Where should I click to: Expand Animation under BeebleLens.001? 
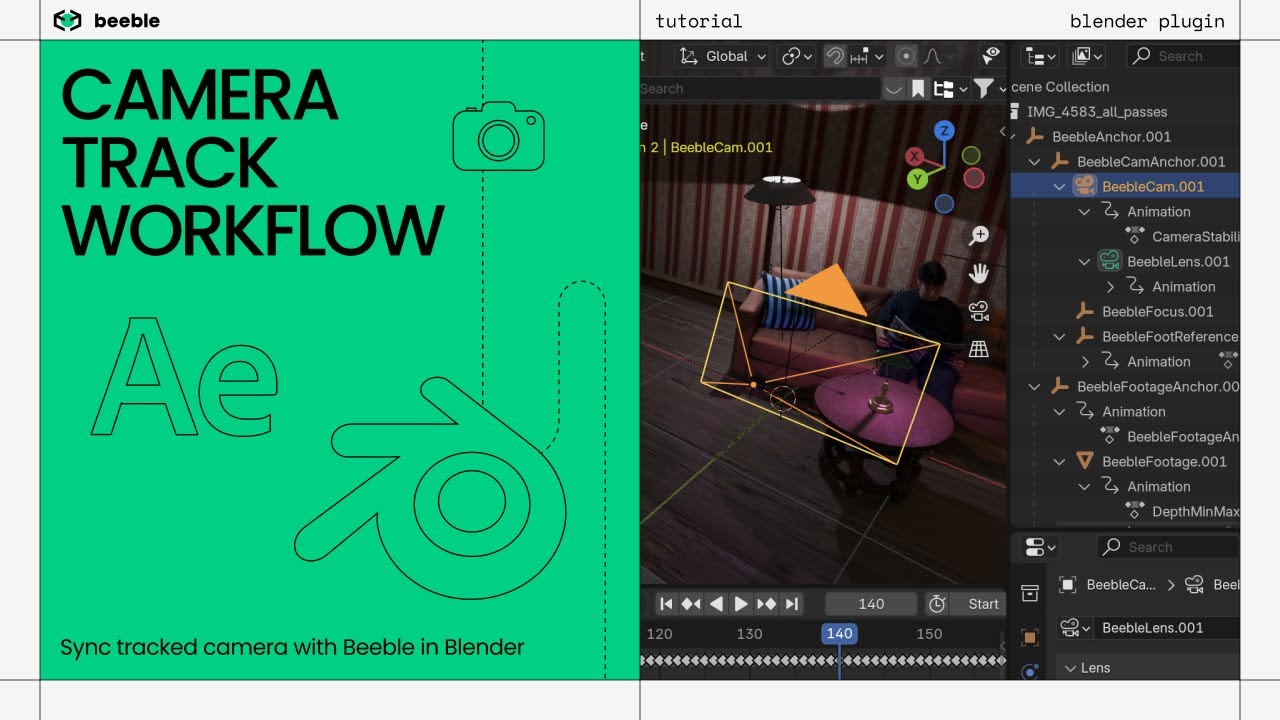click(1110, 287)
